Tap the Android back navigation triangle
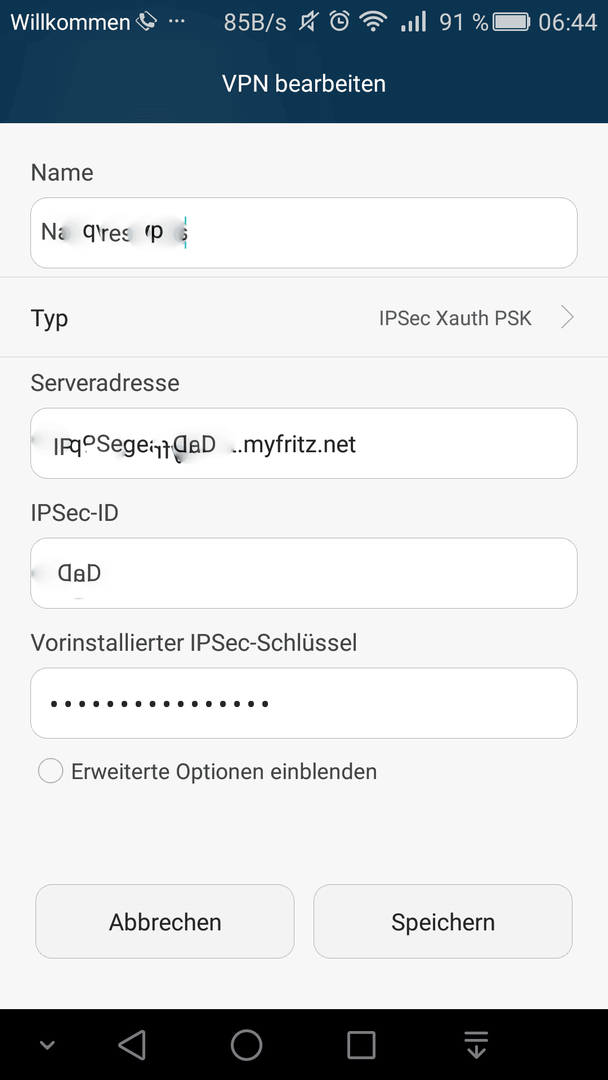Image resolution: width=608 pixels, height=1080 pixels. tap(132, 1044)
